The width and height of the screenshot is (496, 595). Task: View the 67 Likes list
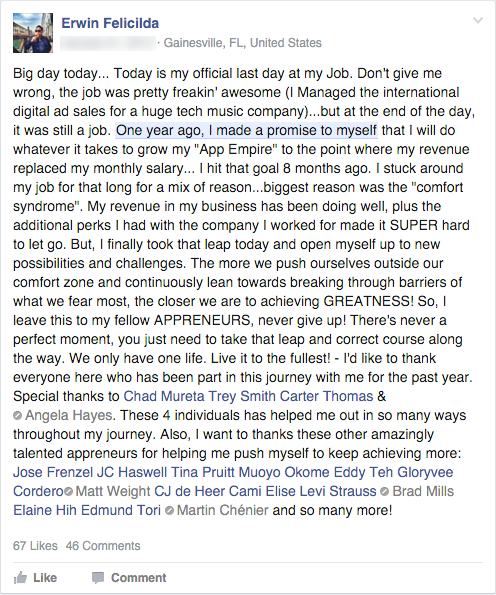click(35, 546)
